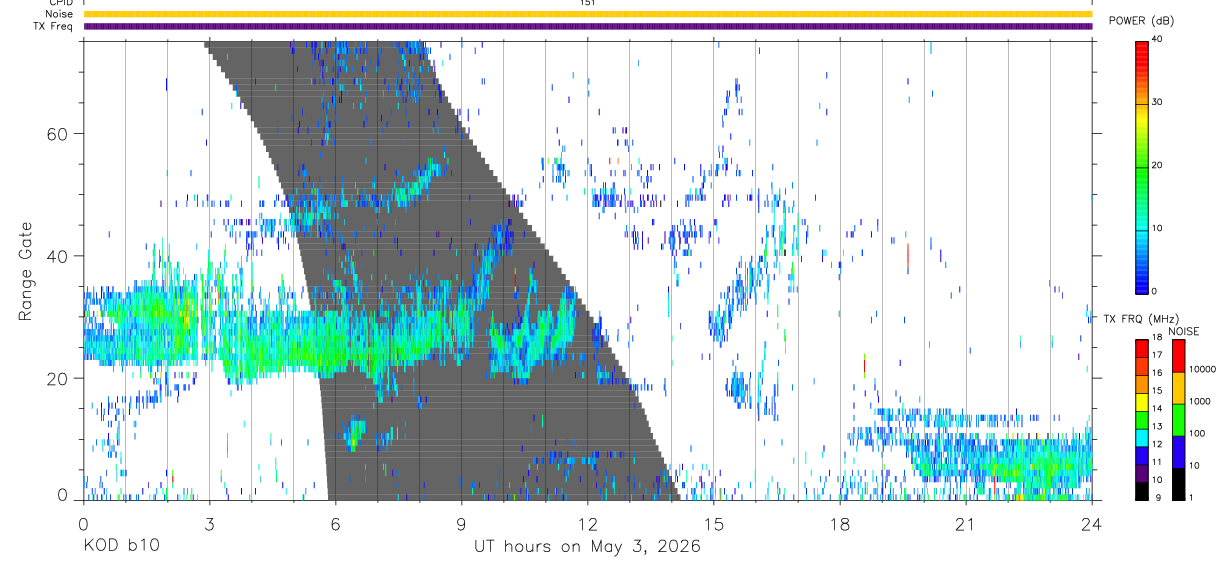Click x-axis tick label 21
This screenshot has width=1228, height=567.
coord(965,523)
